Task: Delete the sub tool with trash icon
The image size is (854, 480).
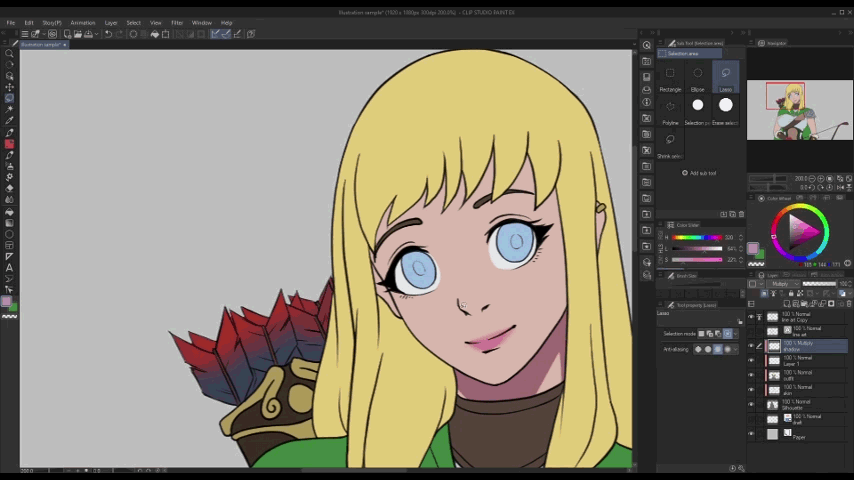Action: pos(741,214)
